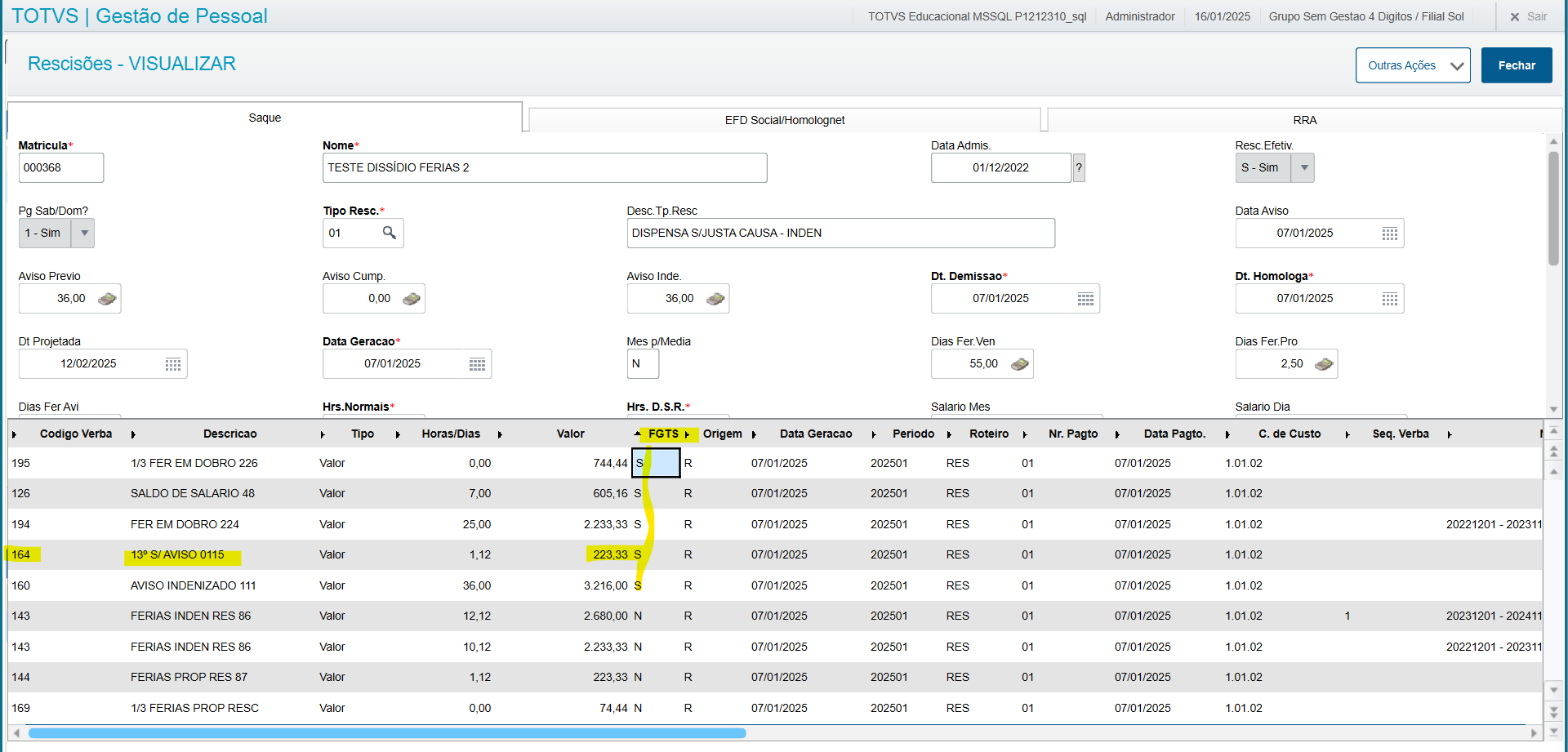Open calendar picker for Data Geracao

click(477, 364)
